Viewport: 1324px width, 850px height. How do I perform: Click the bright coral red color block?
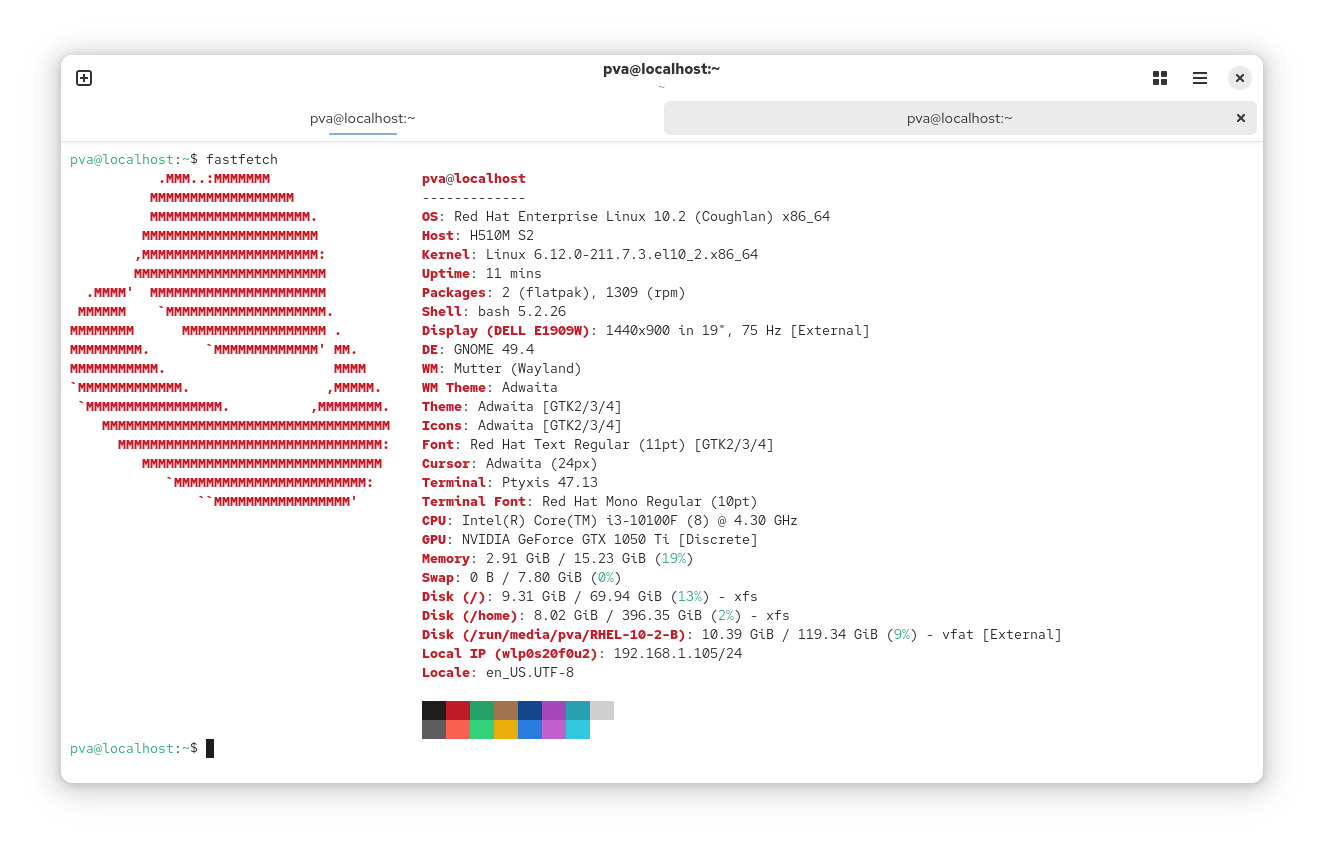pyautogui.click(x=458, y=729)
